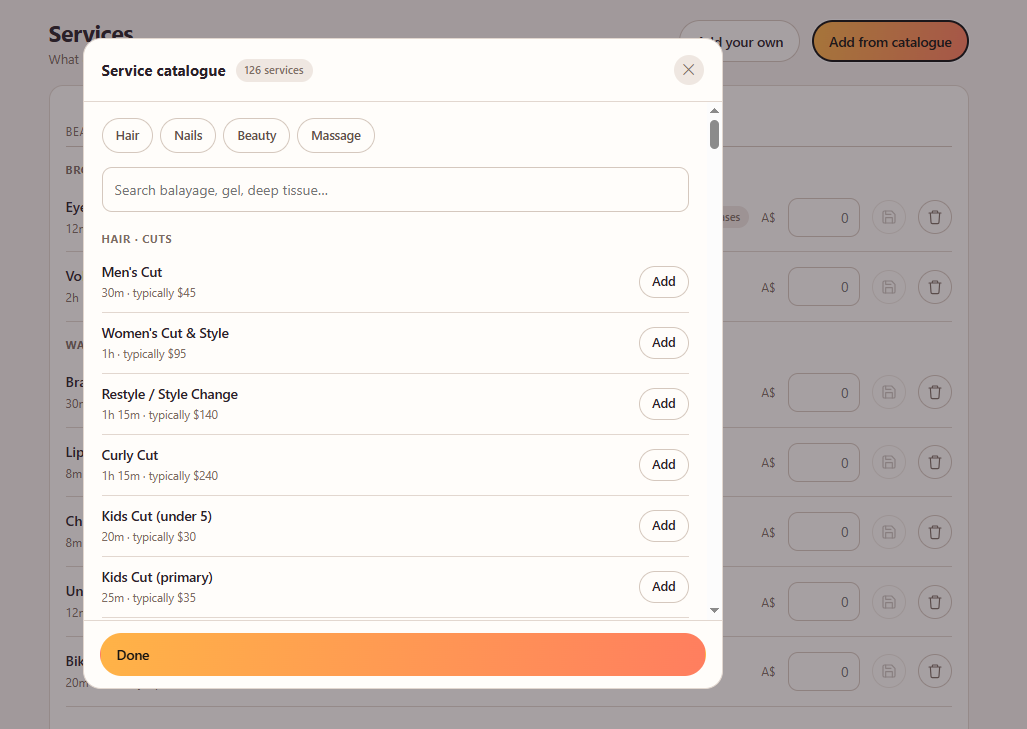Add Restyle / Style Change service
Screen dimensions: 1027x729
(663, 403)
